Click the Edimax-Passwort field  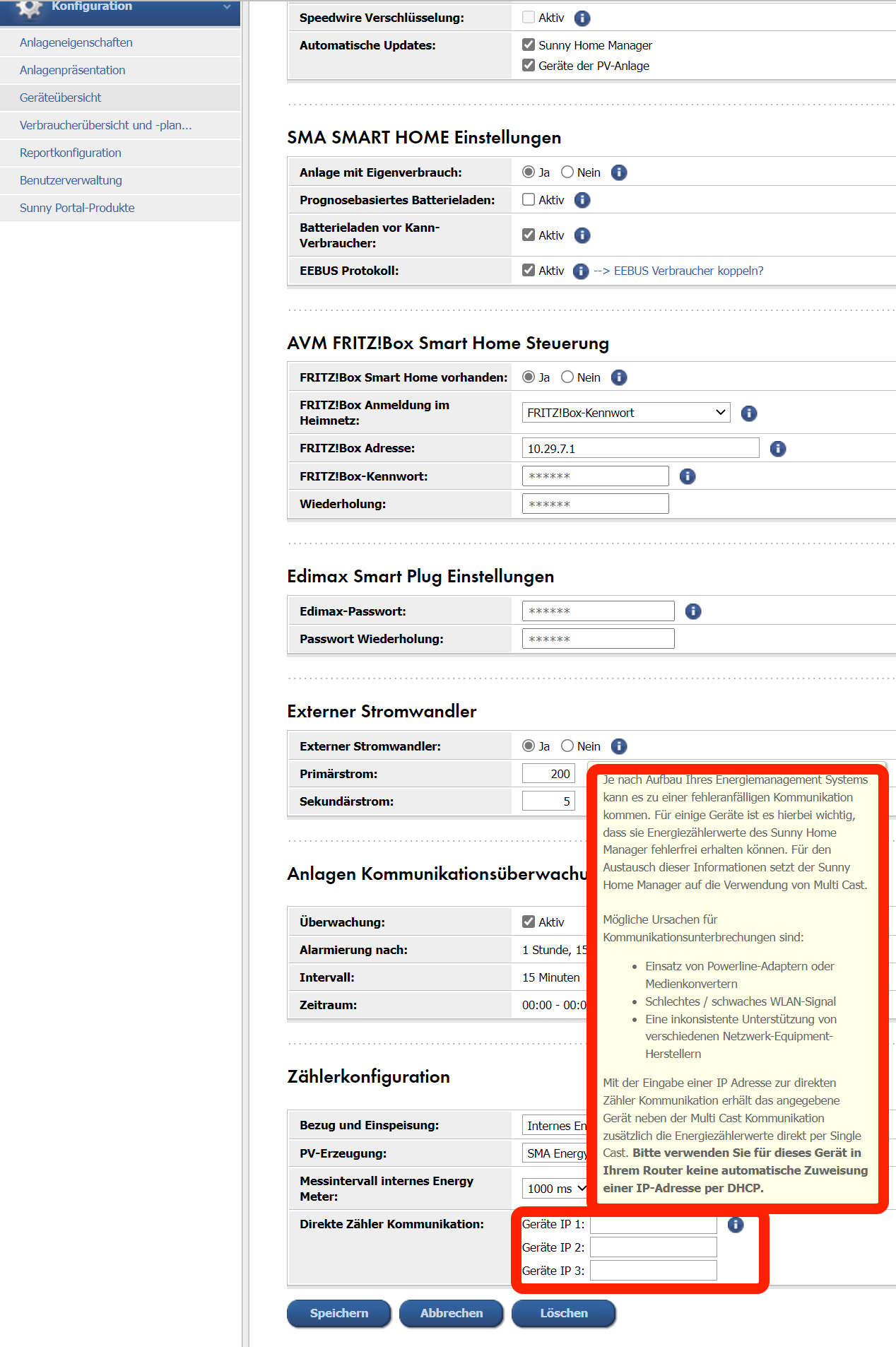(599, 611)
